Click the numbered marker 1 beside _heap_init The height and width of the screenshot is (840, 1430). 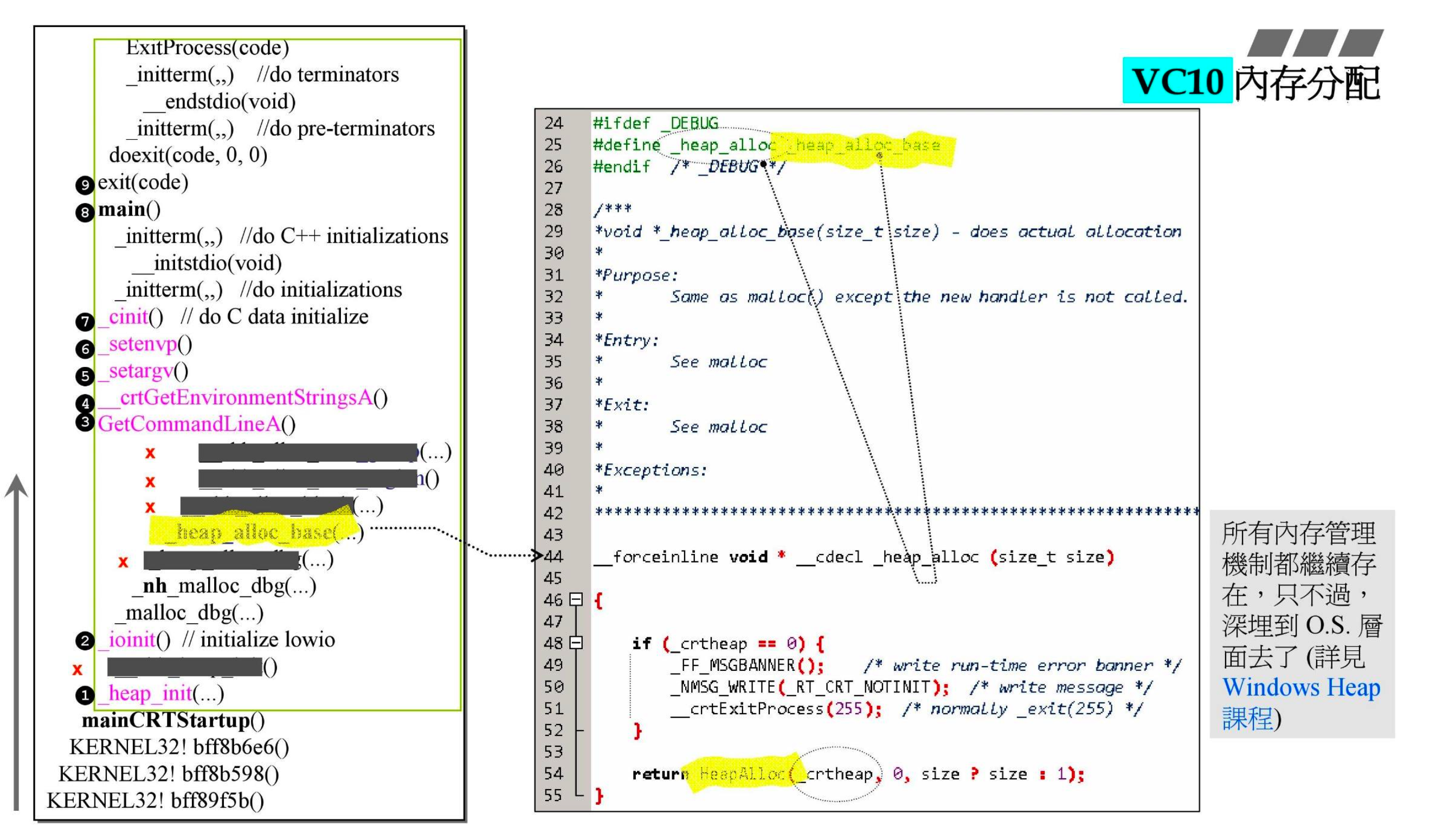[x=85, y=695]
